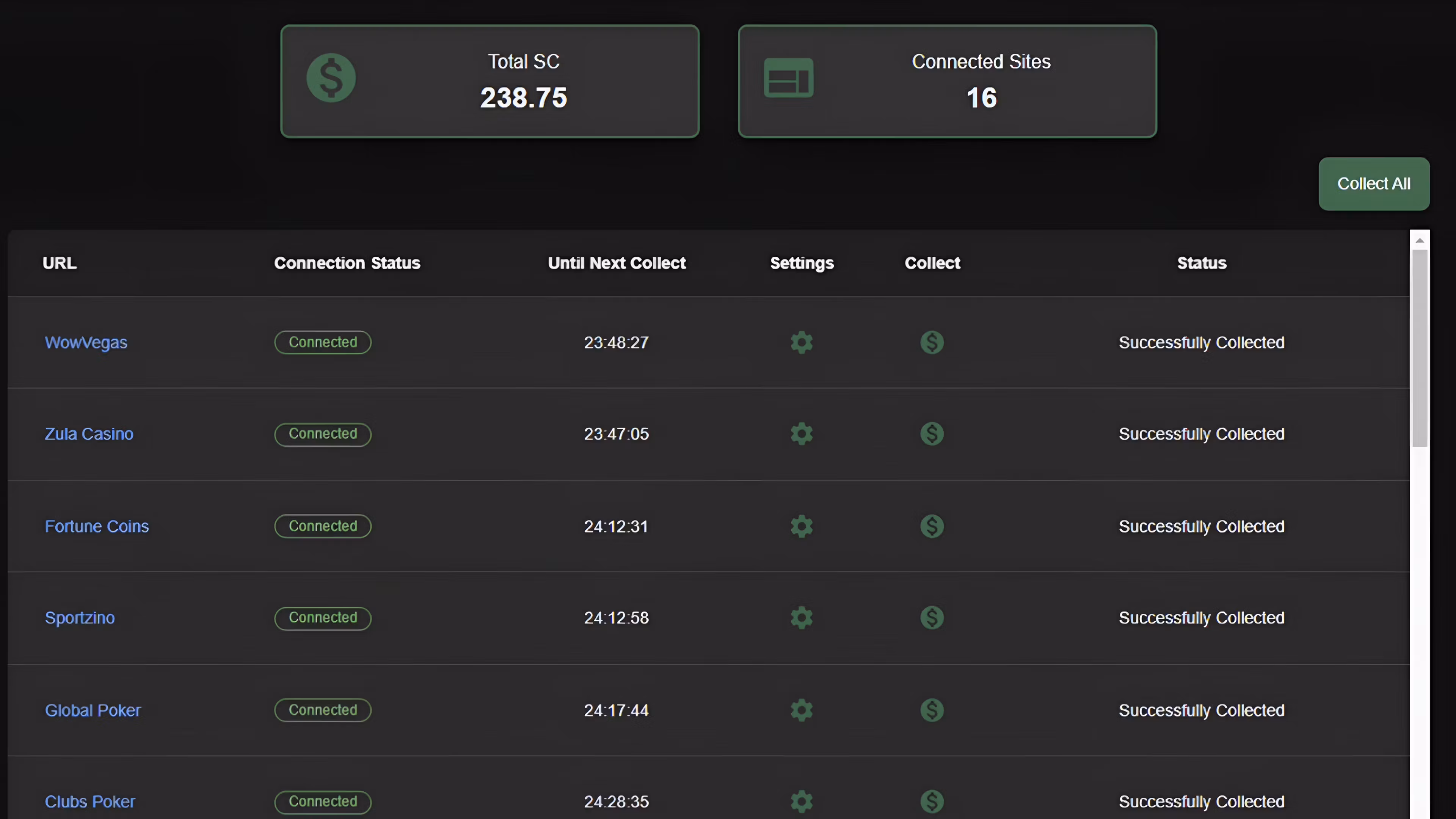
Task: Open Sportzino settings gear icon
Action: pyautogui.click(x=801, y=618)
